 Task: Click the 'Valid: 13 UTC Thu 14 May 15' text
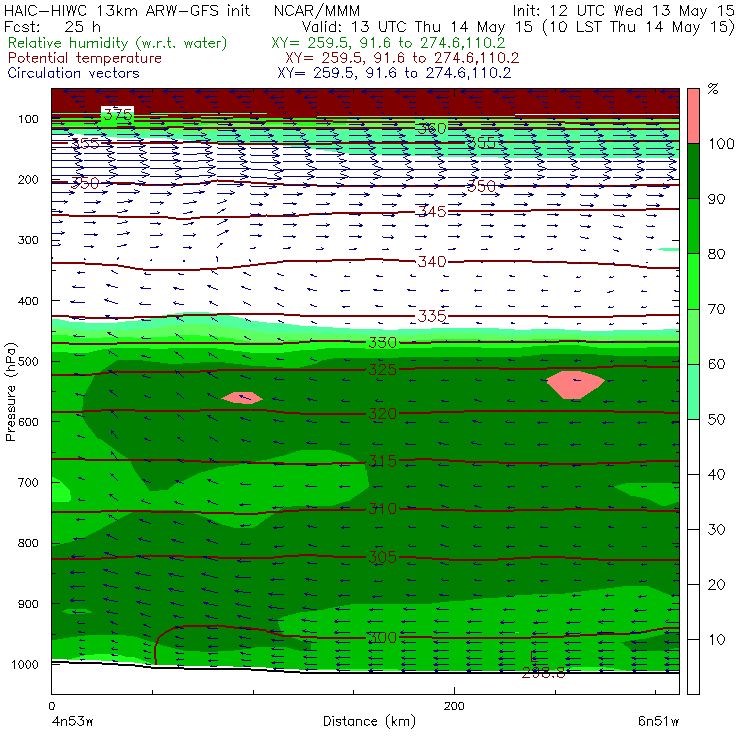click(419, 27)
